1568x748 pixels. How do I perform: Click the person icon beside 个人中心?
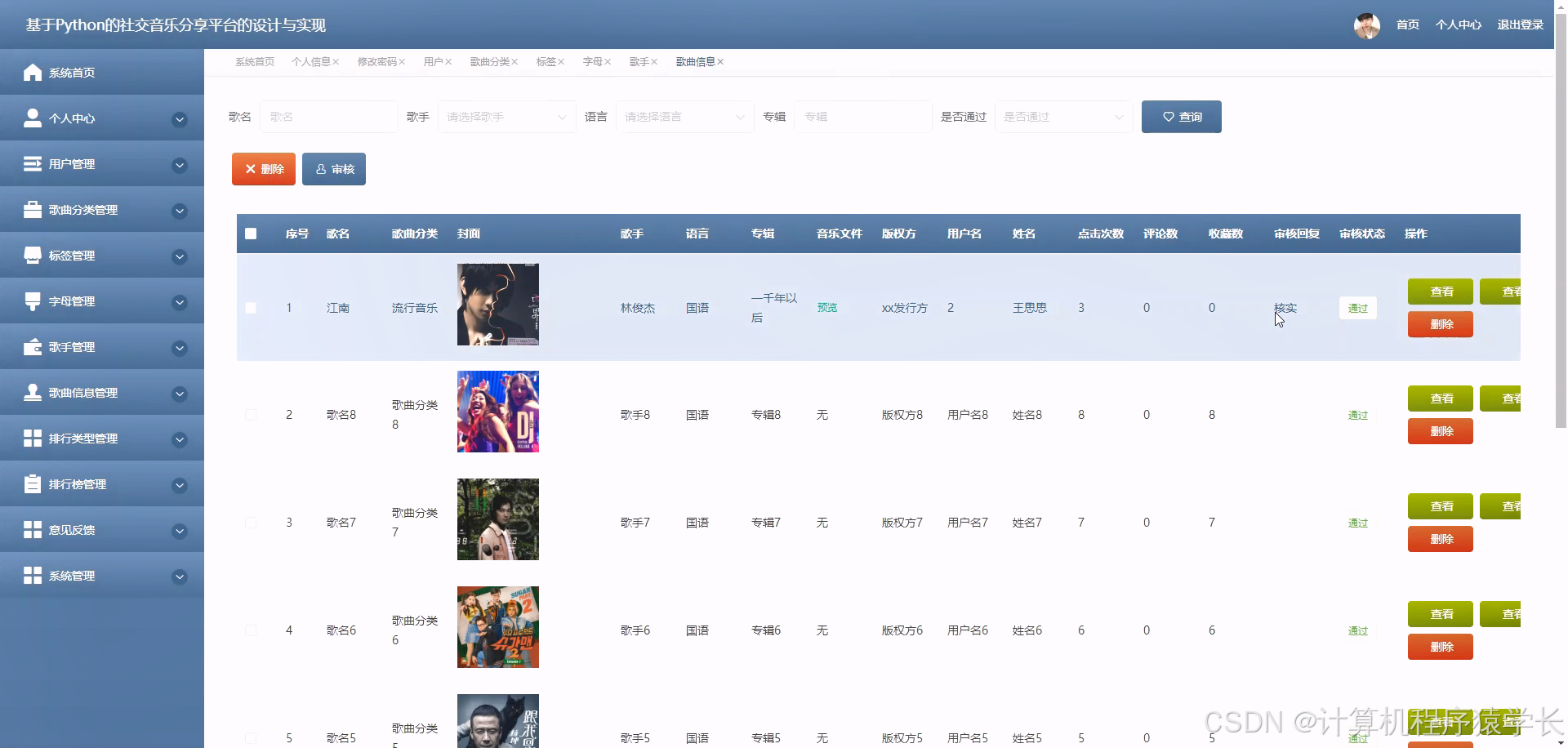[x=33, y=118]
